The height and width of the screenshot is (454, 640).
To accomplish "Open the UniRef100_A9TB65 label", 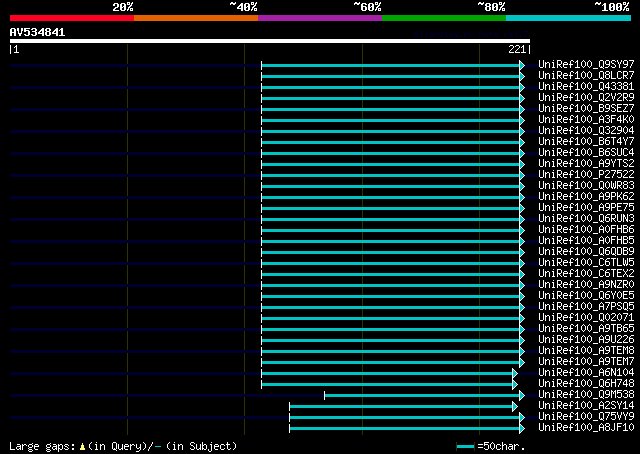I will 586,329.
